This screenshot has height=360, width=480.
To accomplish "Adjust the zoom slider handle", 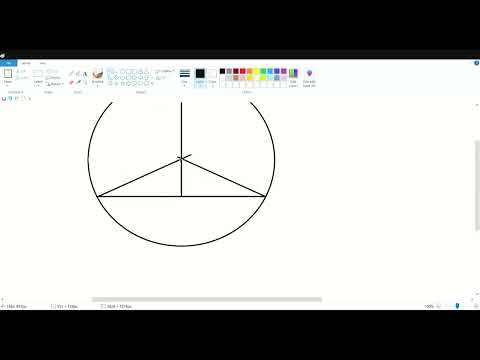I will (x=457, y=306).
